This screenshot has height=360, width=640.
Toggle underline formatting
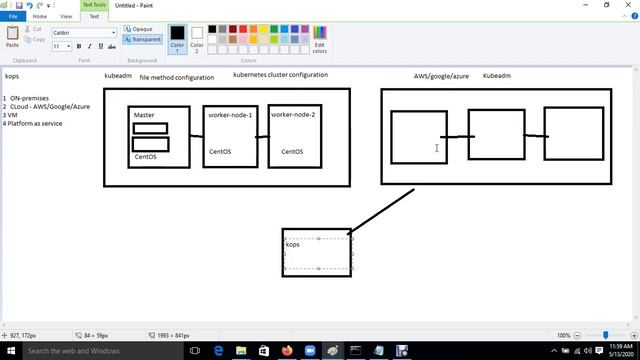[x=101, y=46]
